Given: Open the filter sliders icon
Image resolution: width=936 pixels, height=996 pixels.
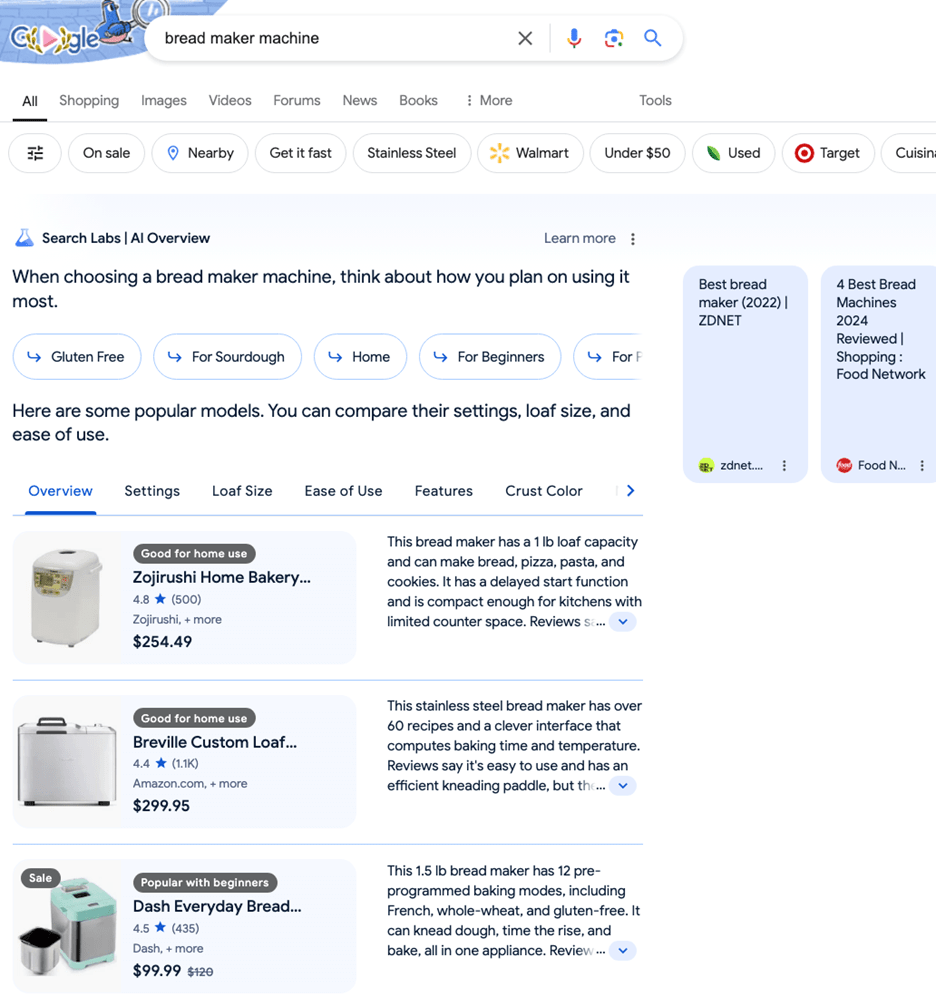Looking at the screenshot, I should (x=35, y=153).
